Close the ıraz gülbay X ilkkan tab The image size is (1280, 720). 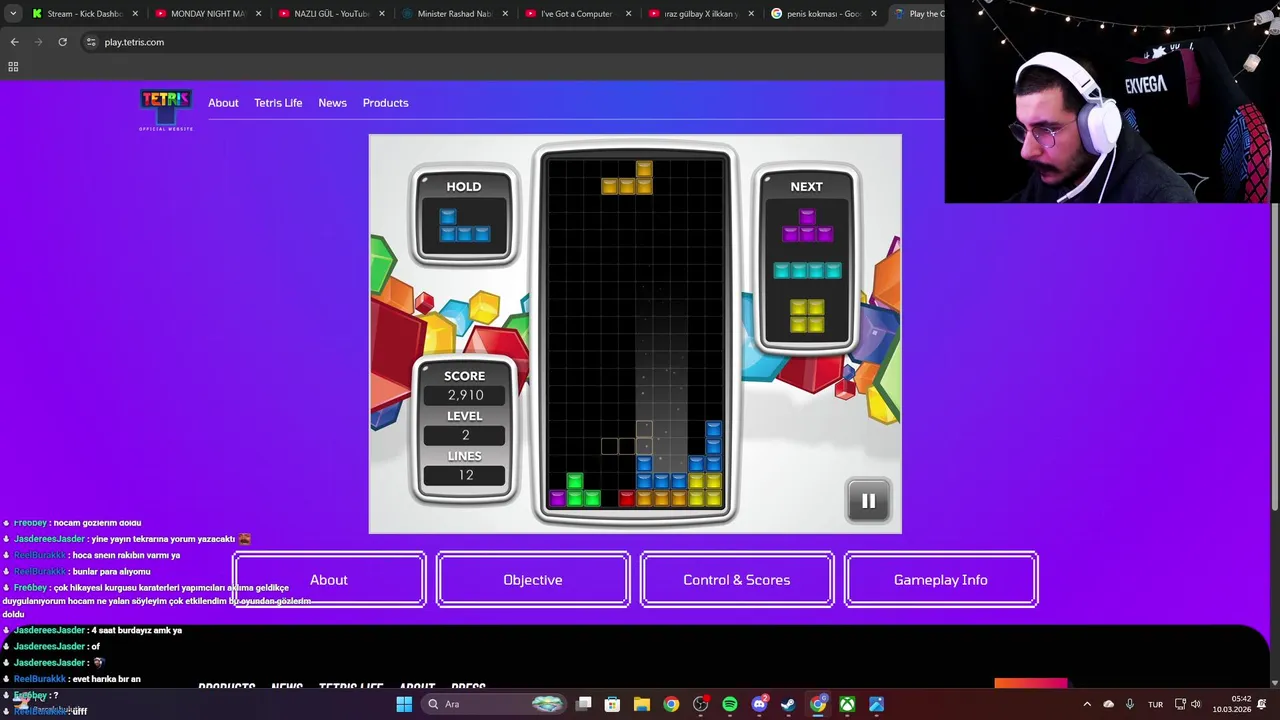click(x=751, y=14)
